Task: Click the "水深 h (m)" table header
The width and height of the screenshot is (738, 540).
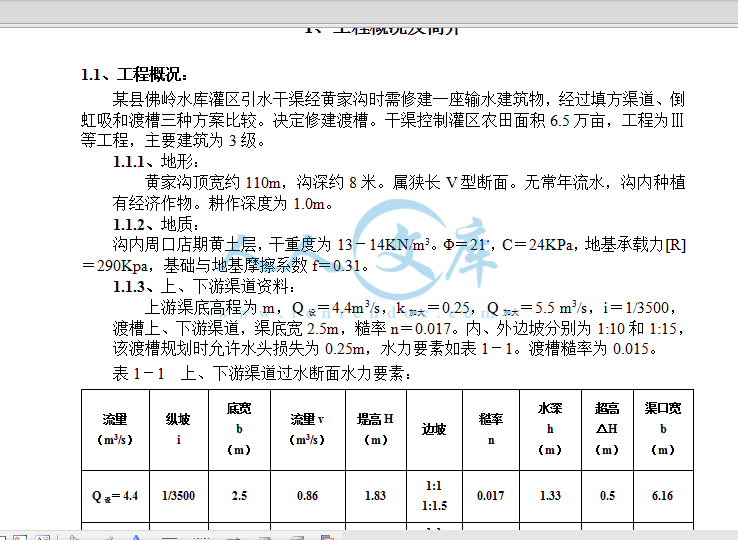Action: click(550, 429)
